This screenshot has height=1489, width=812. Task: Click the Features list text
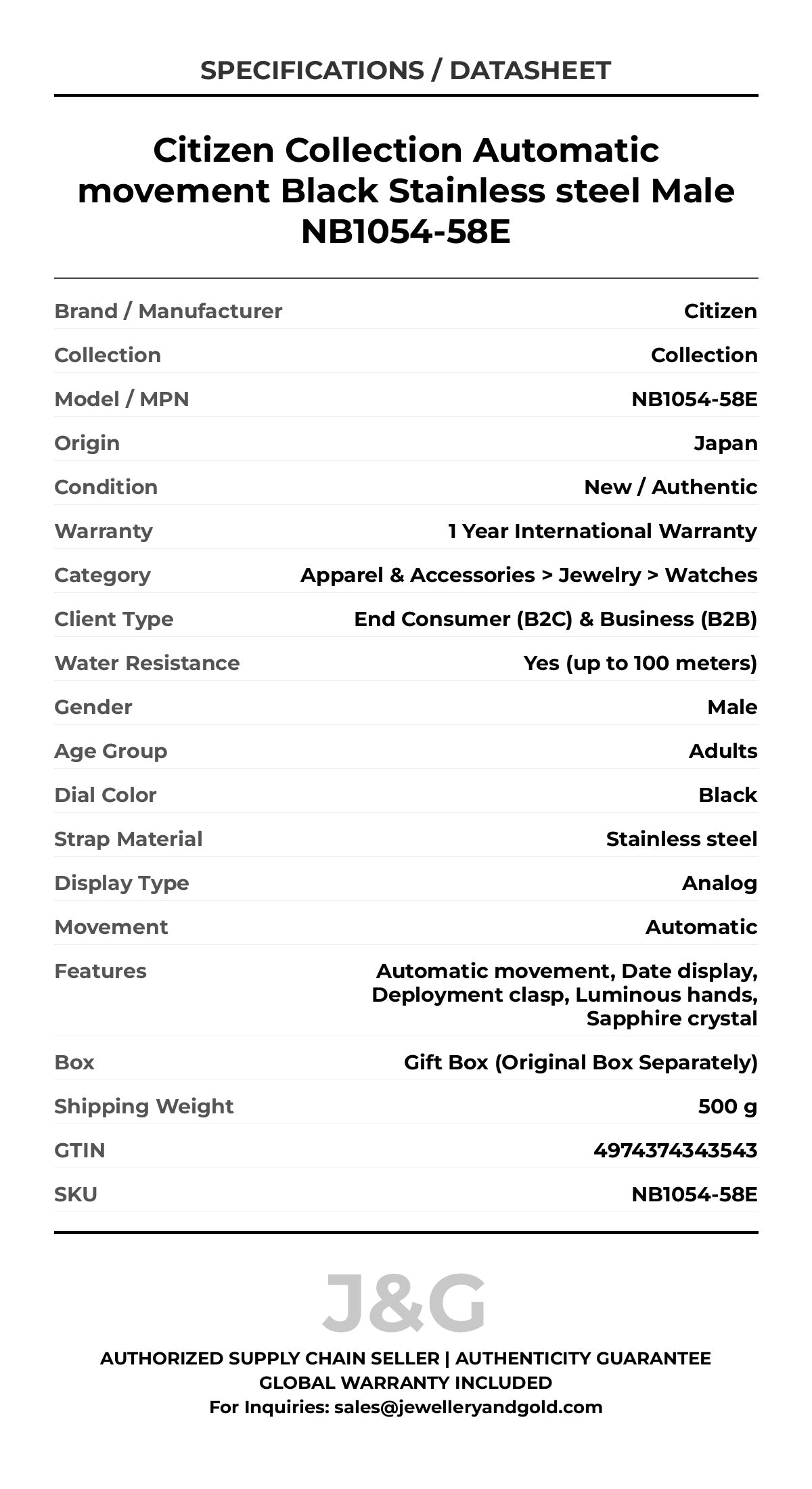565,994
